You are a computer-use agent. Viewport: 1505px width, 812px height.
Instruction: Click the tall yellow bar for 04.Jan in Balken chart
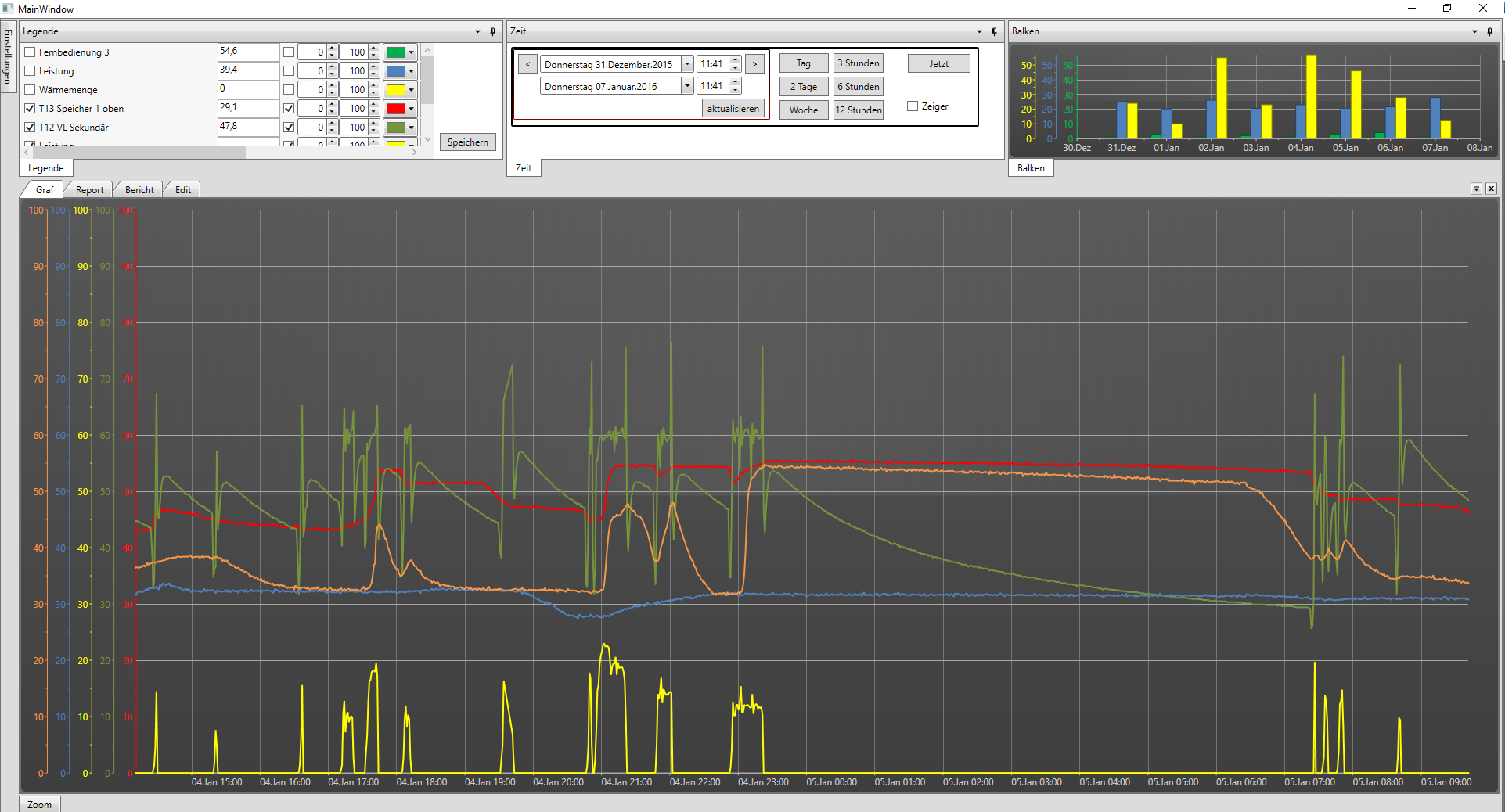coord(1312,97)
